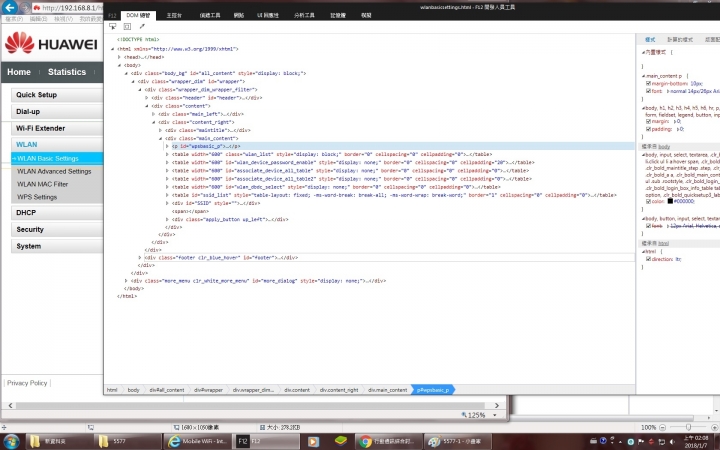This screenshot has width=720, height=450.
Task: Click the Windows Start button
Action: click(x=9, y=441)
